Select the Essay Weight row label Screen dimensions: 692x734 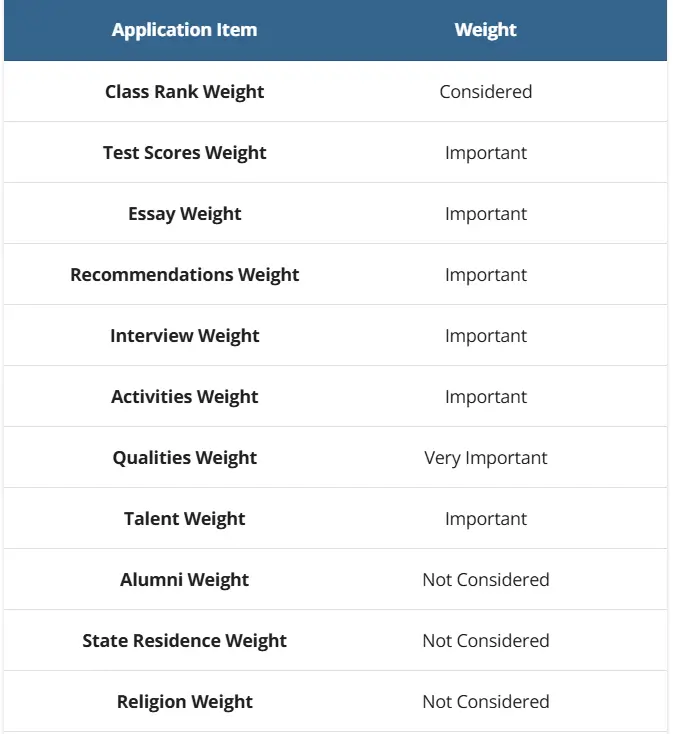pos(184,214)
